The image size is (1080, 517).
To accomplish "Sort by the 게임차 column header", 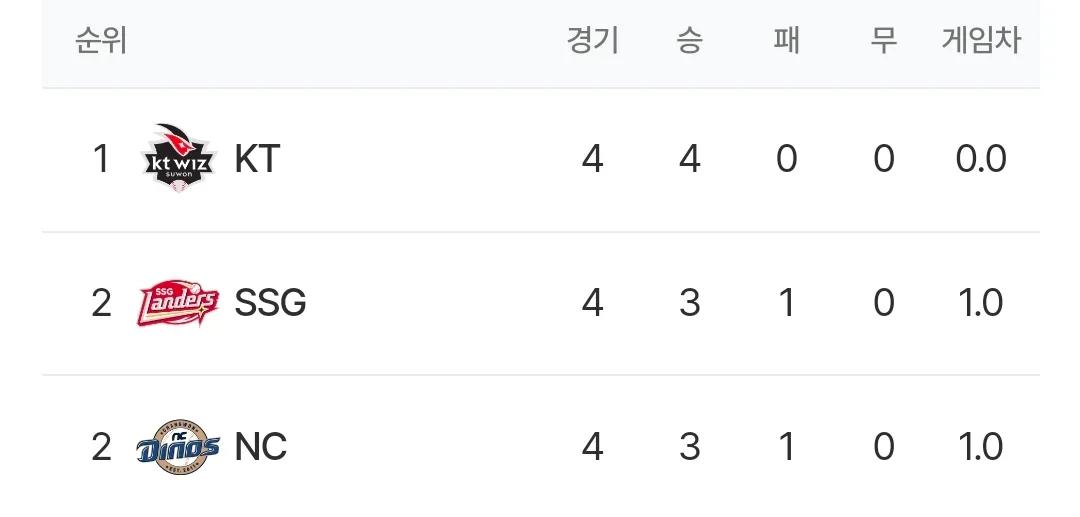I will [981, 41].
